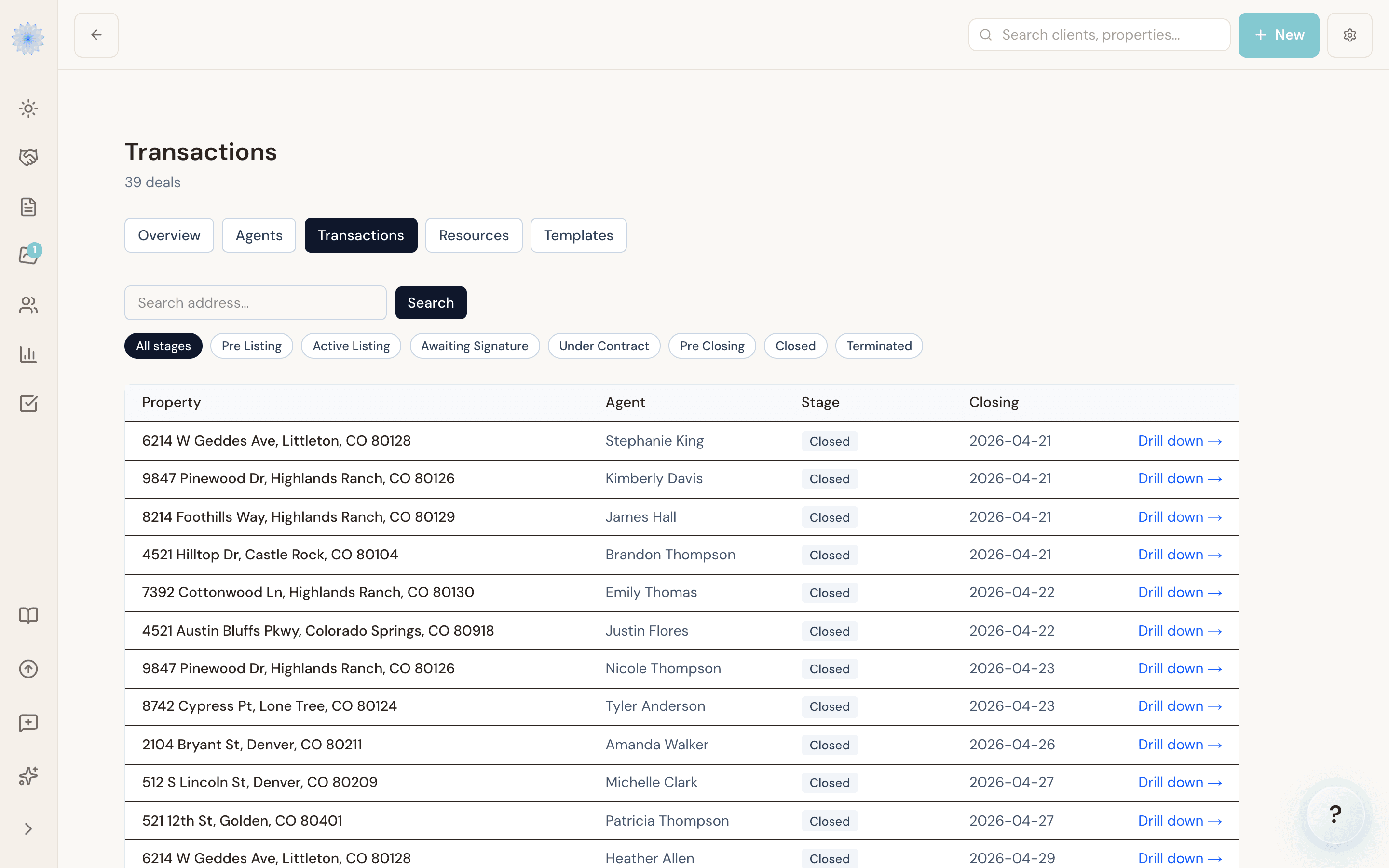The width and height of the screenshot is (1389, 868).
Task: Drill down on Justin Flores's transaction
Action: (x=1180, y=631)
